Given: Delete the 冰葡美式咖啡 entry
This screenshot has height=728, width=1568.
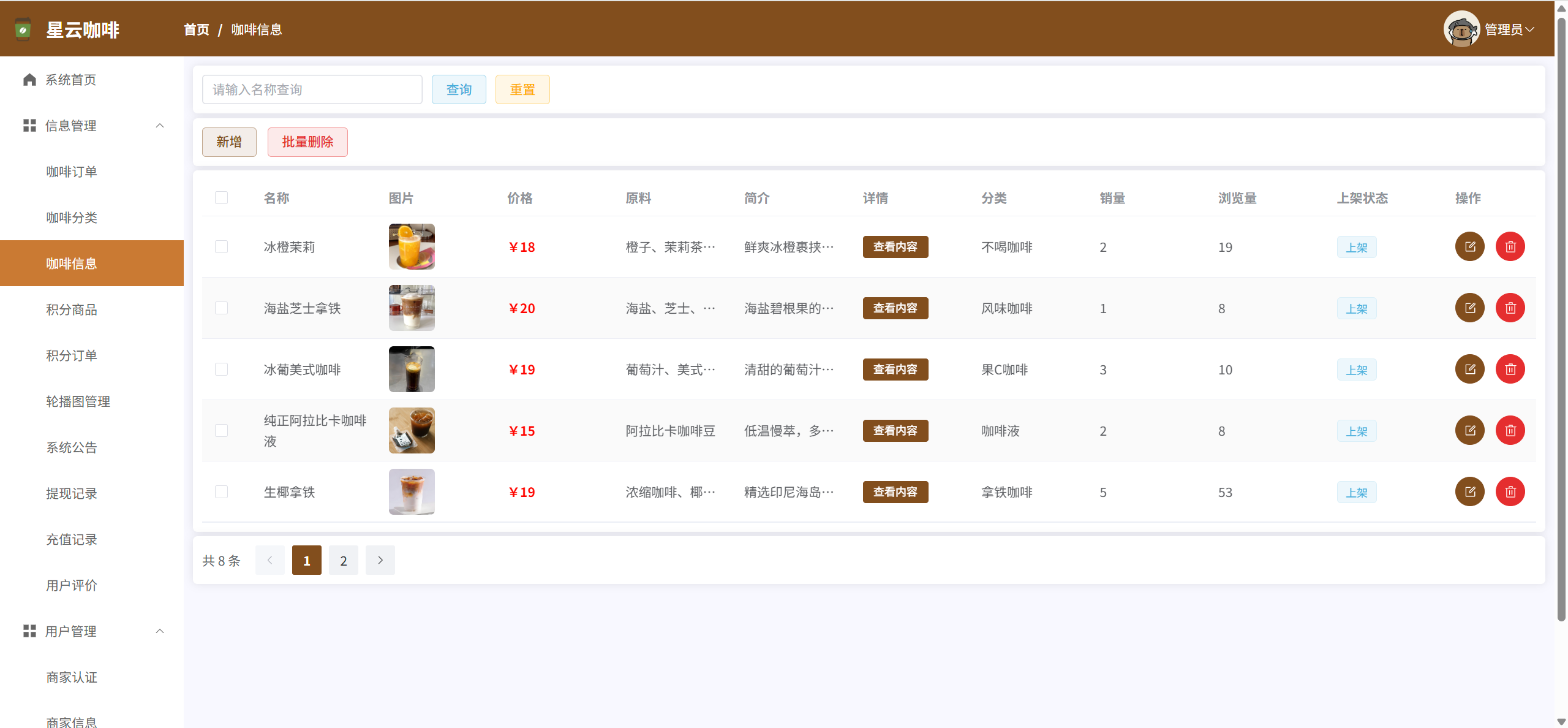Looking at the screenshot, I should point(1510,370).
